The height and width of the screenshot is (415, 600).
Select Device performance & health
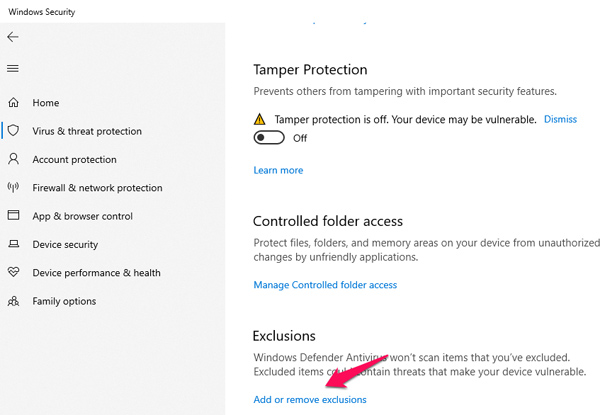pyautogui.click(x=96, y=273)
